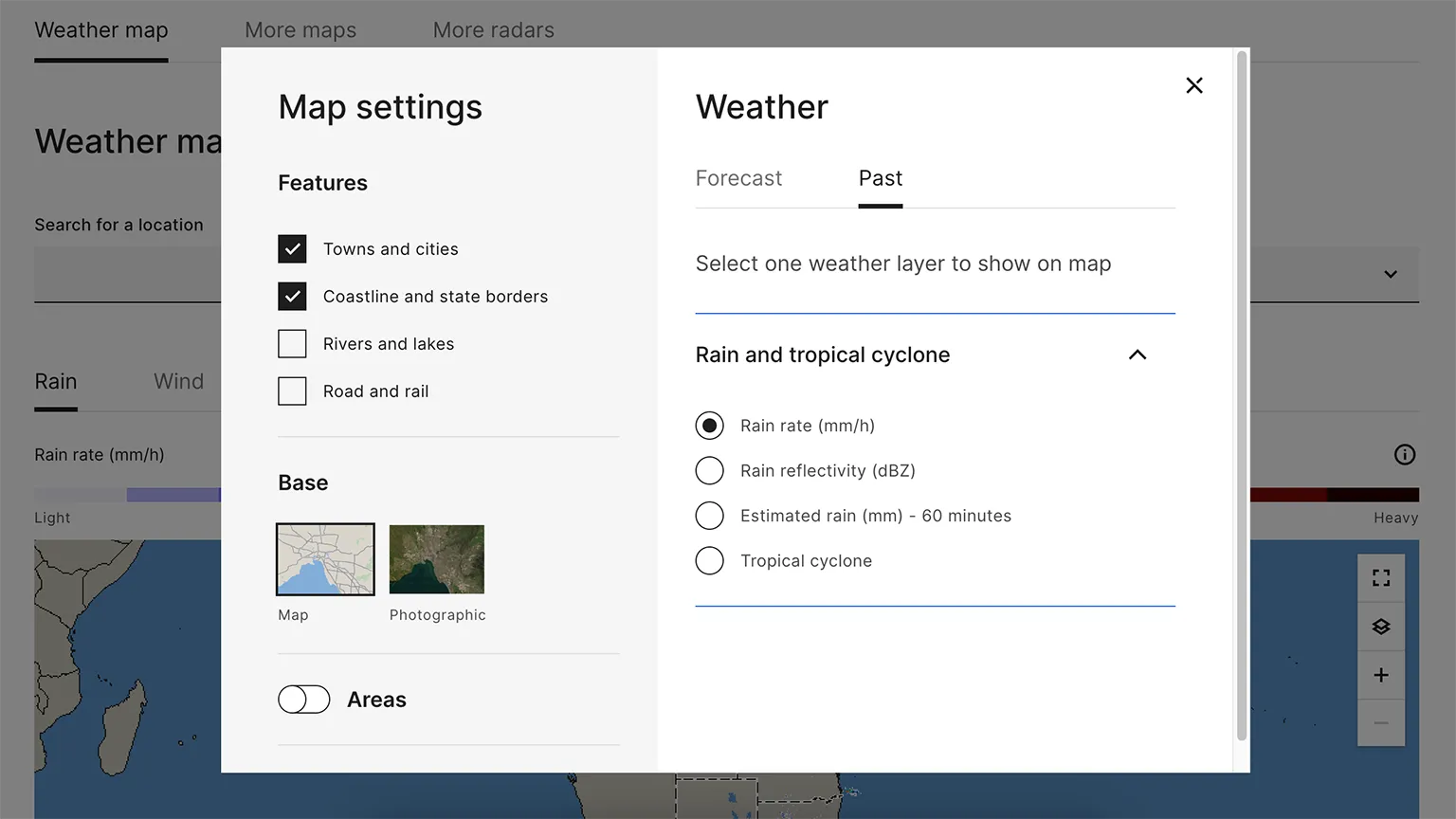Select the Photographic base map thumbnail
This screenshot has height=819, width=1456.
pos(437,559)
